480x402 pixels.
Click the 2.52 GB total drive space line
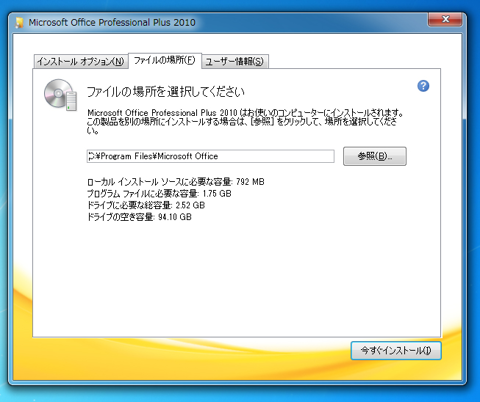146,205
